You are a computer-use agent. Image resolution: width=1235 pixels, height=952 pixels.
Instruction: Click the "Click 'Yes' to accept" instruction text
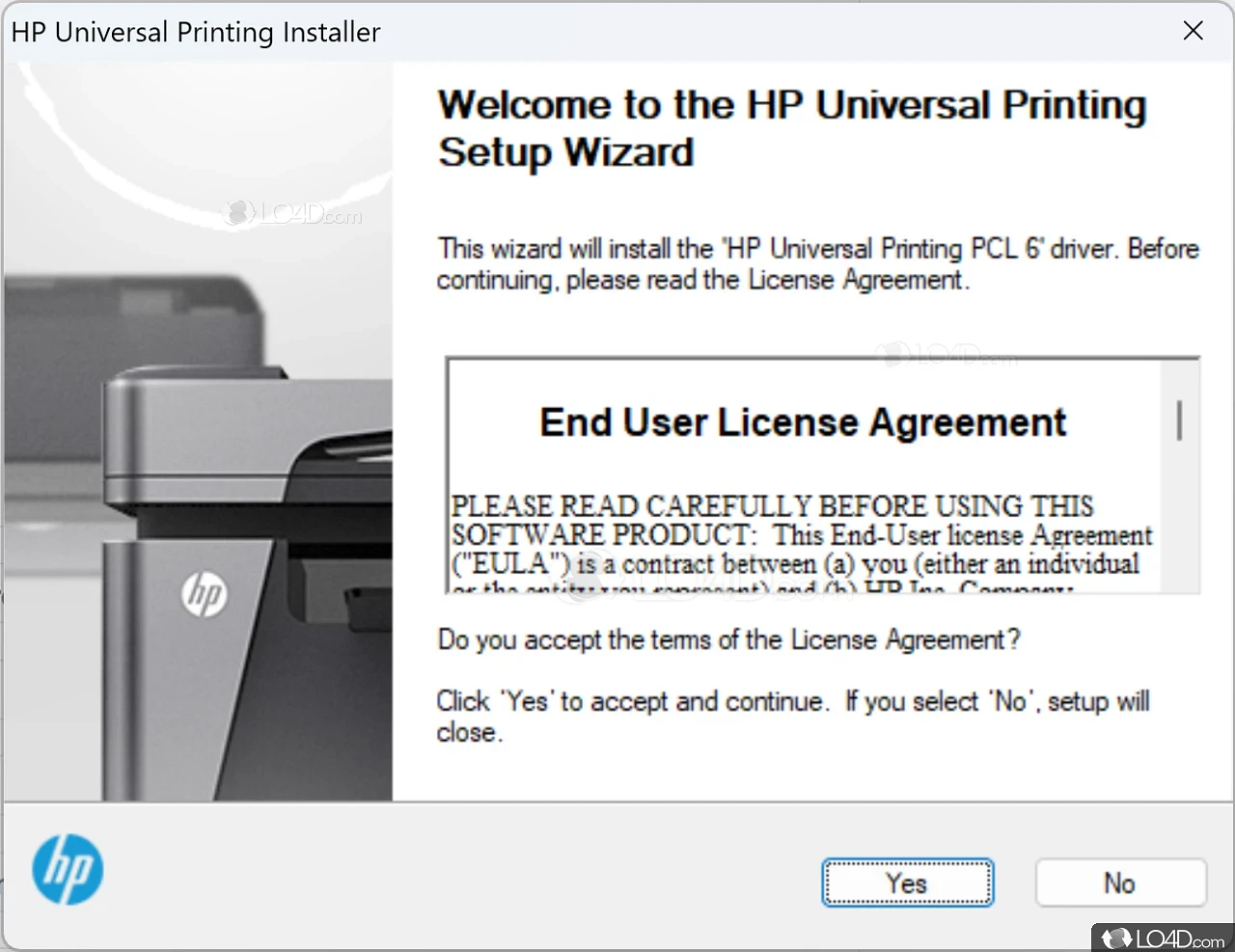click(793, 717)
